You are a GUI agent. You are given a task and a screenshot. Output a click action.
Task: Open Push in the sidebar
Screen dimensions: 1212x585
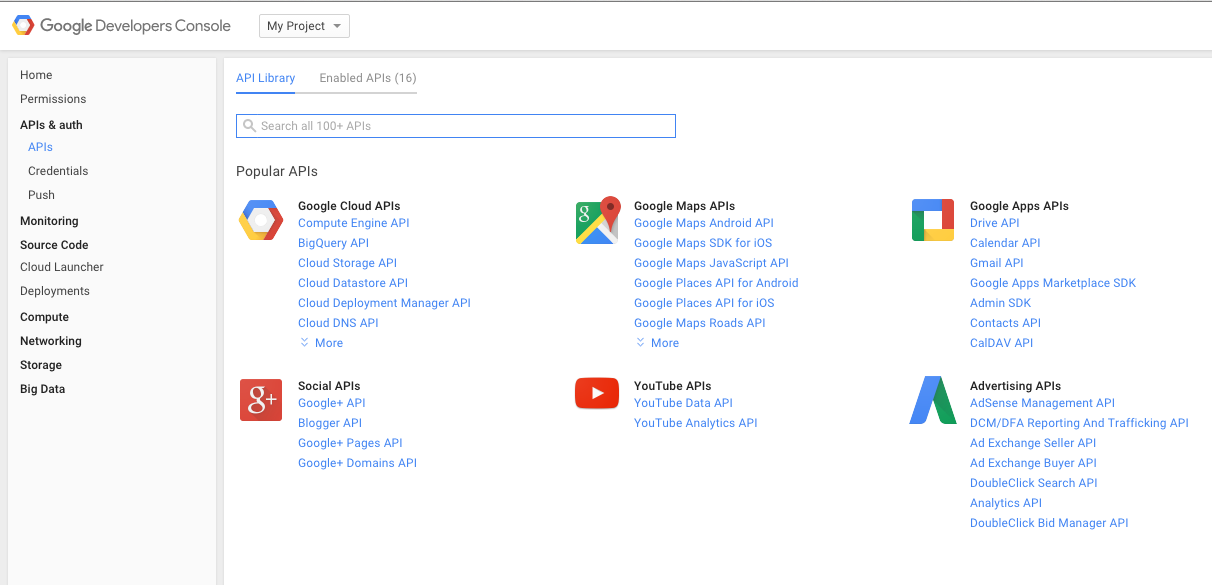click(x=41, y=195)
